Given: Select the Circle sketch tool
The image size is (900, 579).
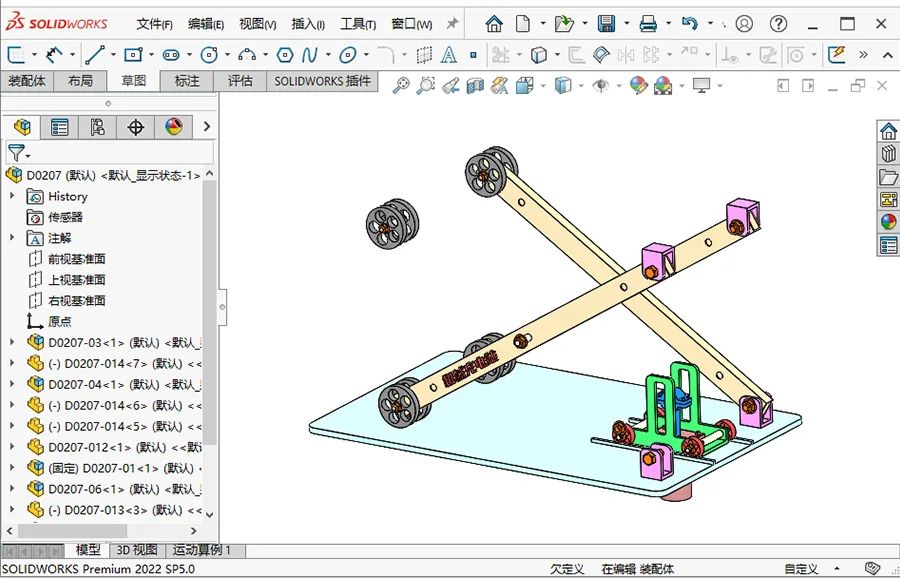Looking at the screenshot, I should [x=209, y=55].
